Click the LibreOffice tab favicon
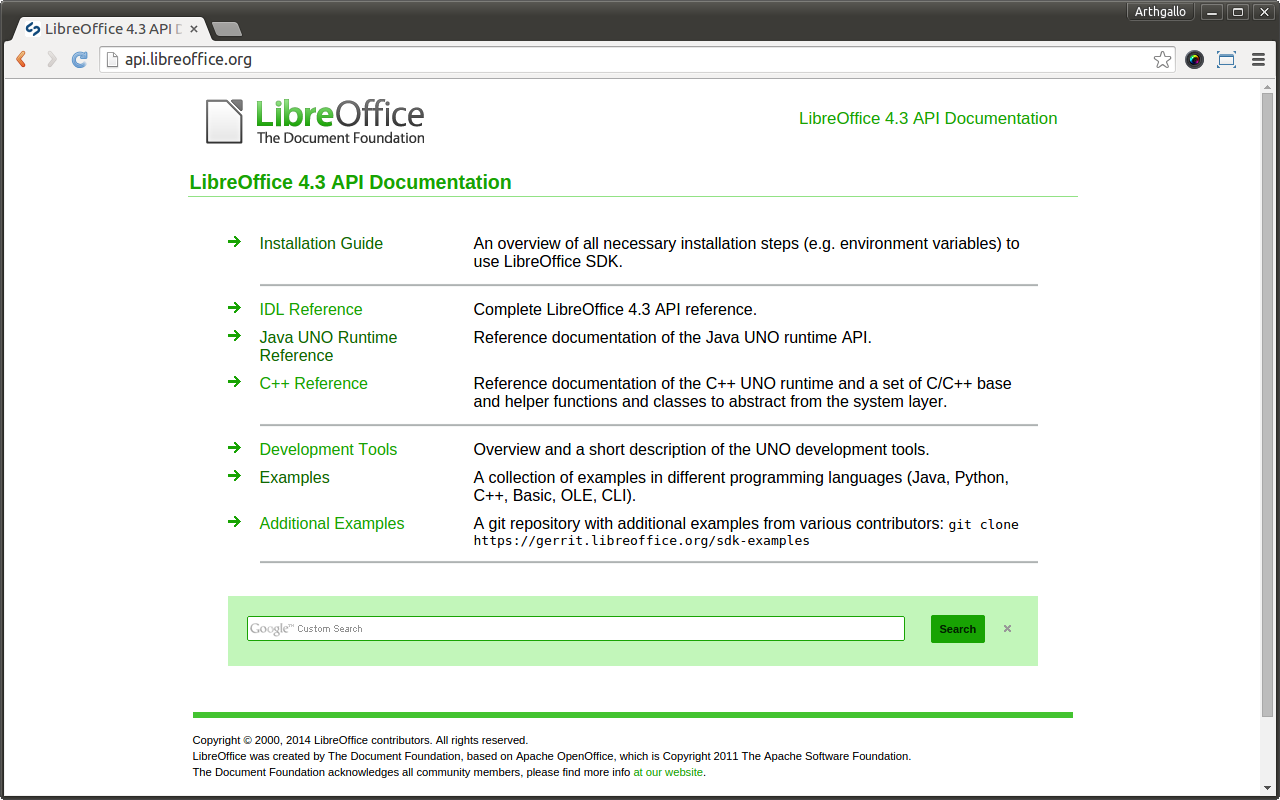Viewport: 1280px width, 800px height. point(33,29)
